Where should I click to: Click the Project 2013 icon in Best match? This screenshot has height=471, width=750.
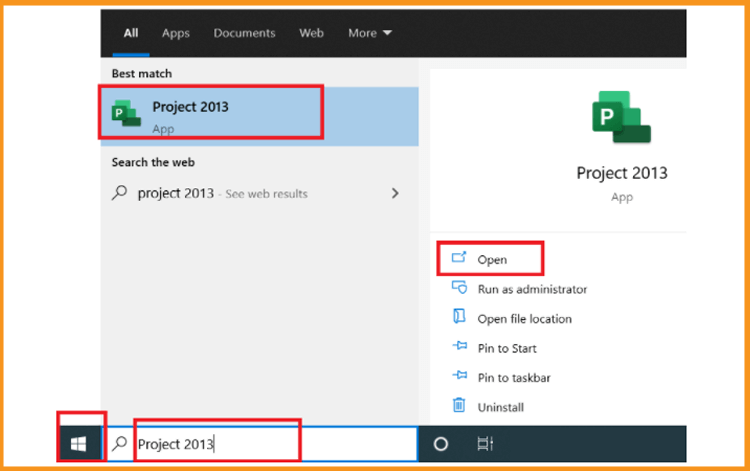click(x=126, y=113)
